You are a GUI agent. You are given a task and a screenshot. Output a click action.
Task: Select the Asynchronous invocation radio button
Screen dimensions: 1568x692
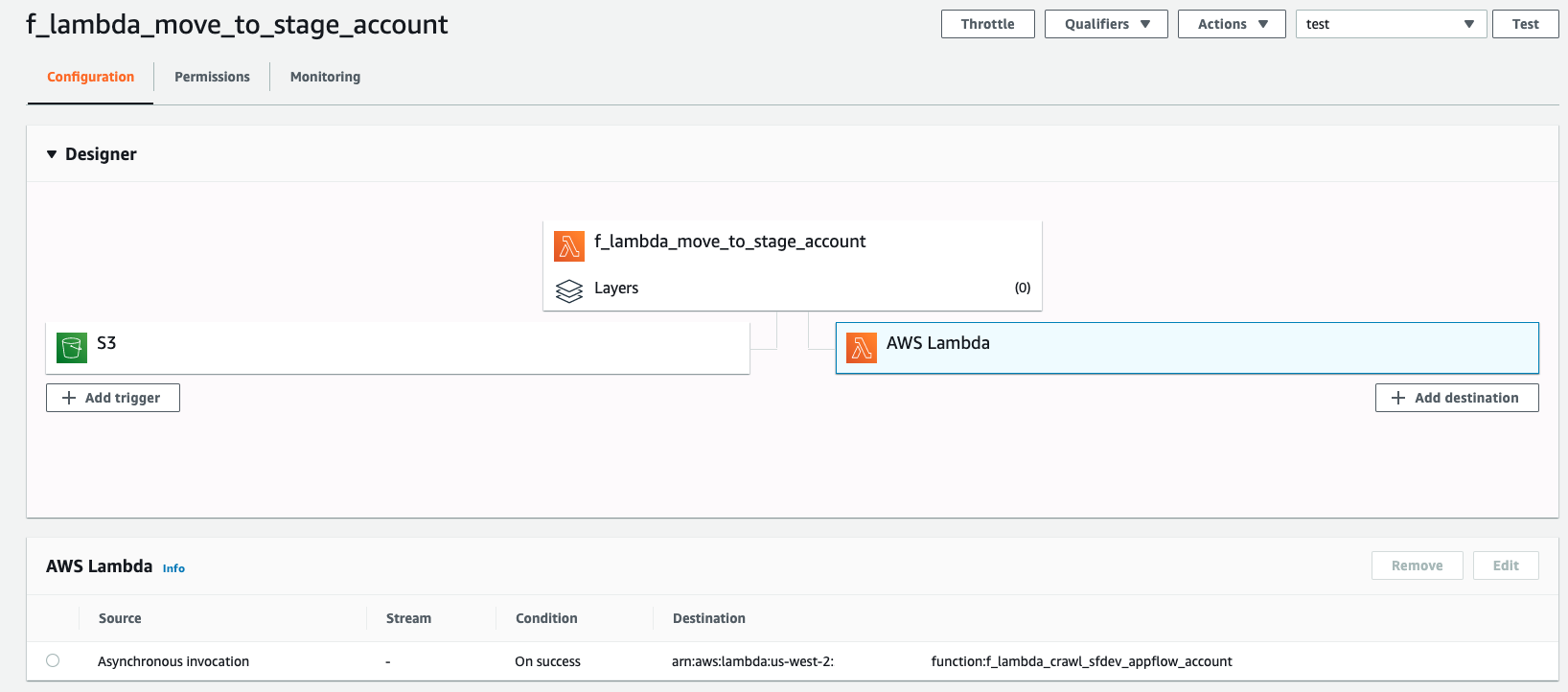[53, 660]
